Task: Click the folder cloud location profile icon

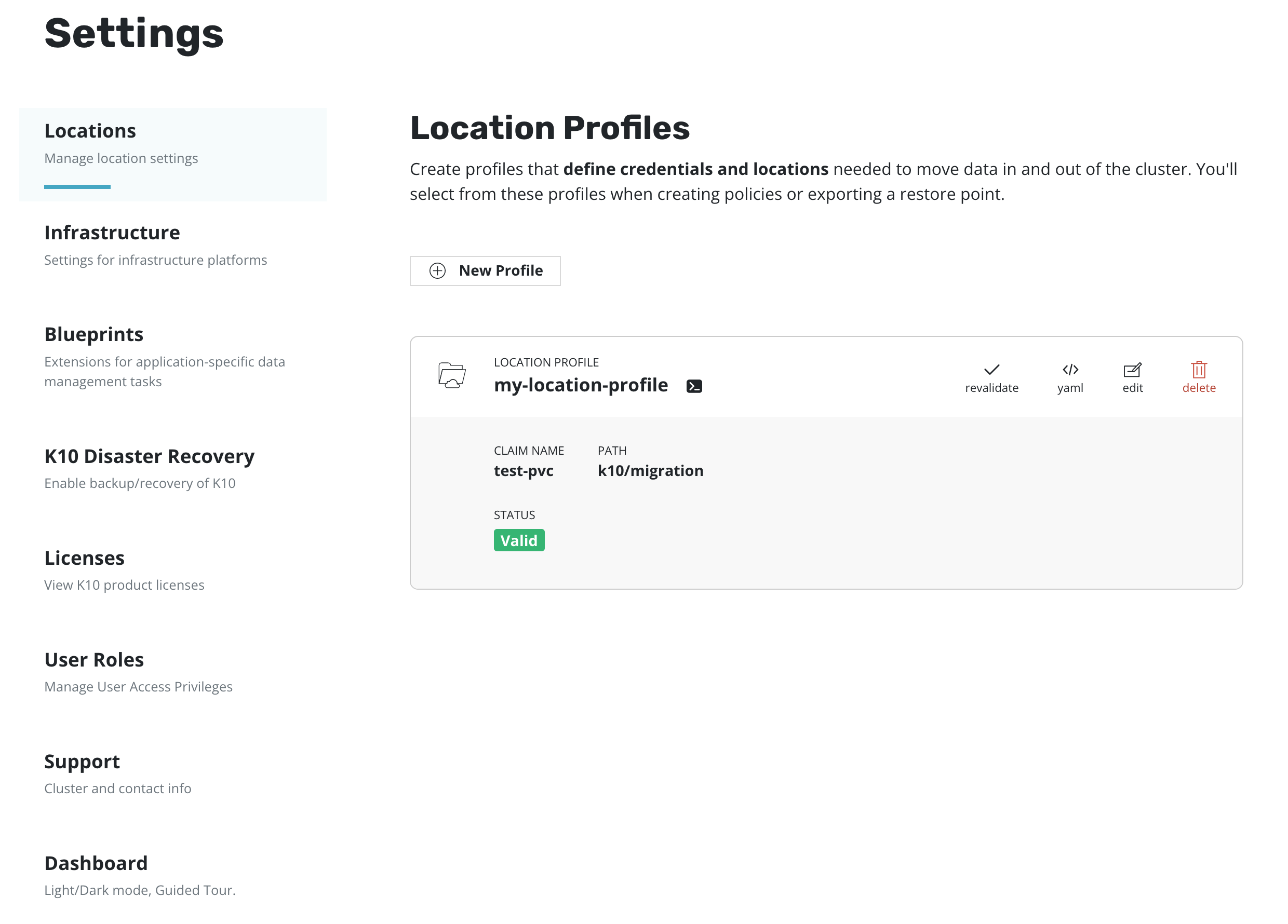Action: coord(452,375)
